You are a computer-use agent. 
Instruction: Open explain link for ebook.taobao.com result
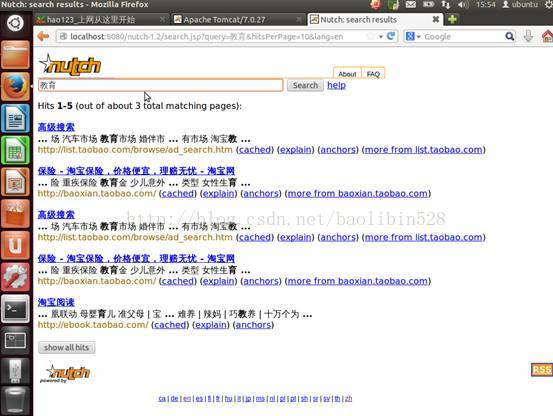pos(211,325)
